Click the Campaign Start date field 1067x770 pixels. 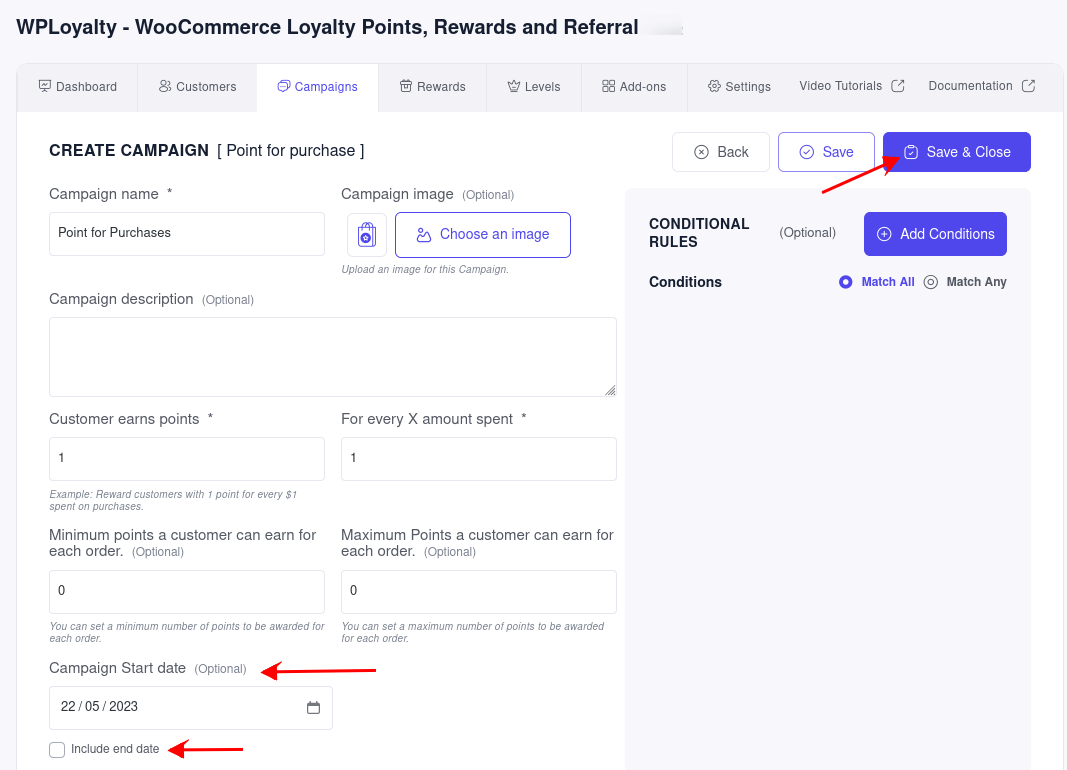tap(191, 707)
